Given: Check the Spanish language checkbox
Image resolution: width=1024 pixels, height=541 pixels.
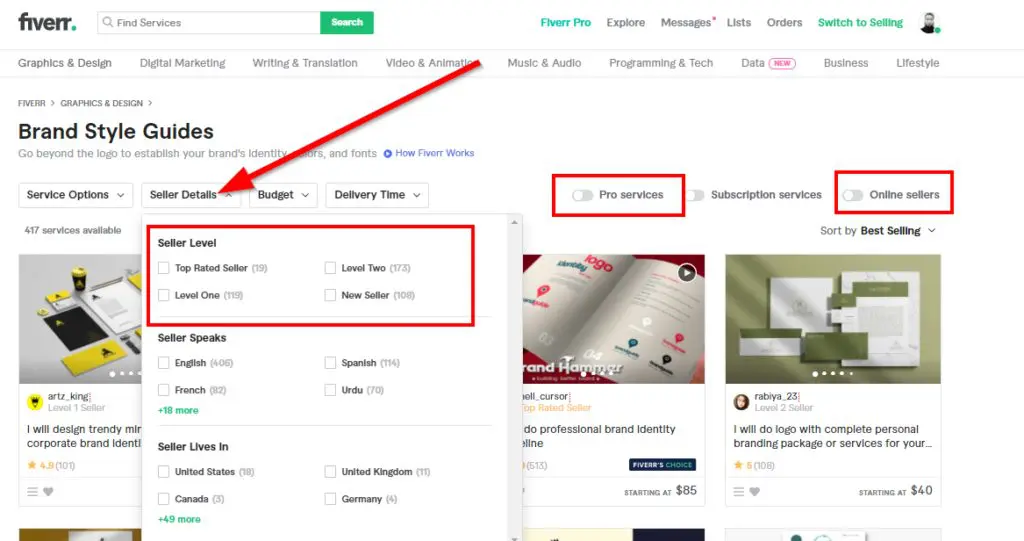Looking at the screenshot, I should pos(330,363).
